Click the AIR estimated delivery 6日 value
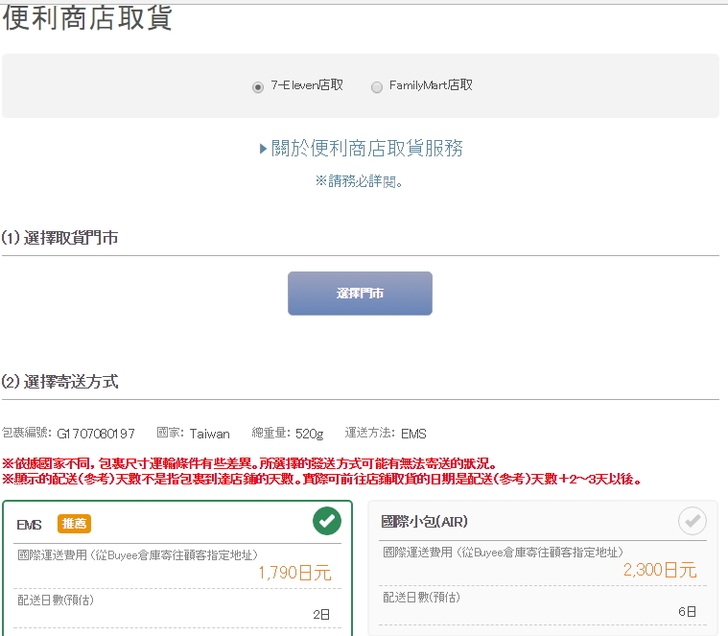The width and height of the screenshot is (728, 636). click(686, 611)
